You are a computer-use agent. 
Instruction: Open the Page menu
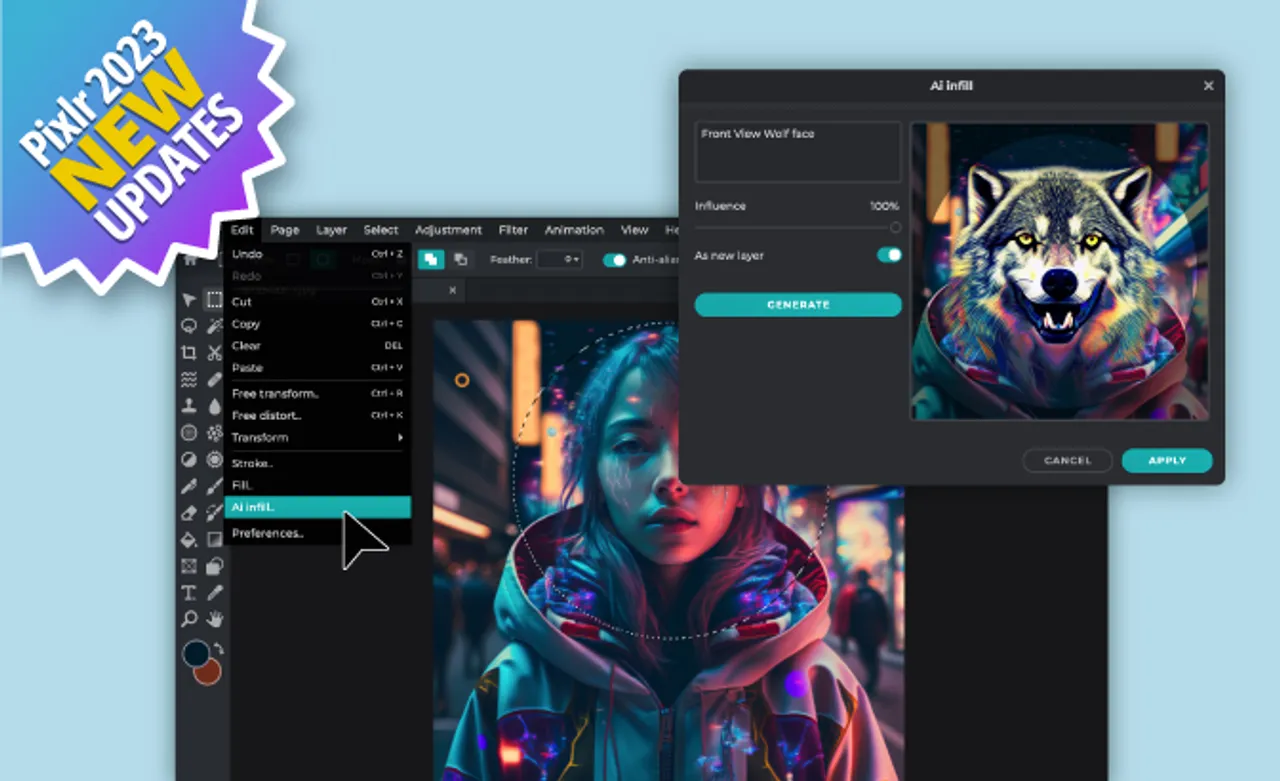tap(285, 230)
